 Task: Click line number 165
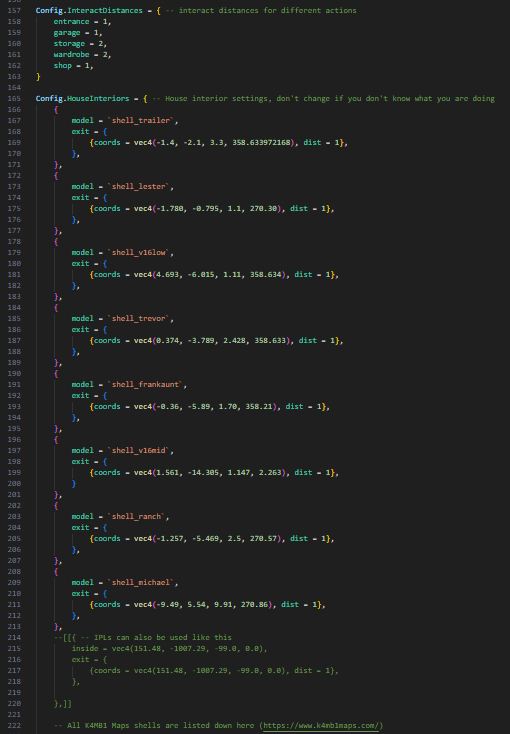[15, 98]
